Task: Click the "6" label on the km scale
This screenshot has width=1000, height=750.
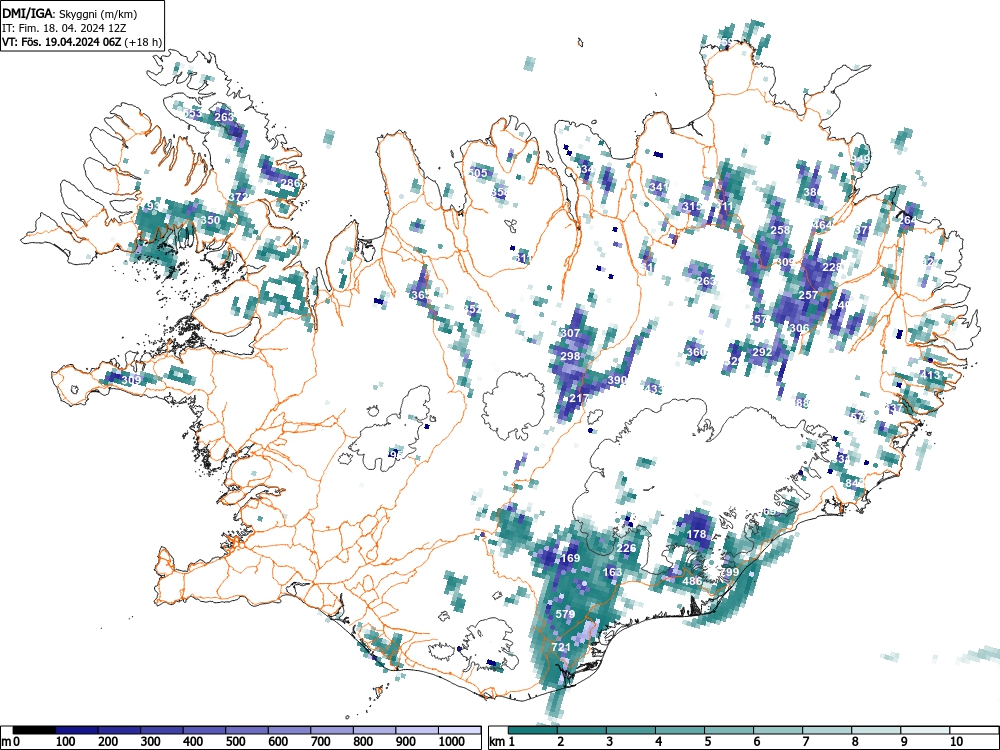Action: (x=757, y=742)
